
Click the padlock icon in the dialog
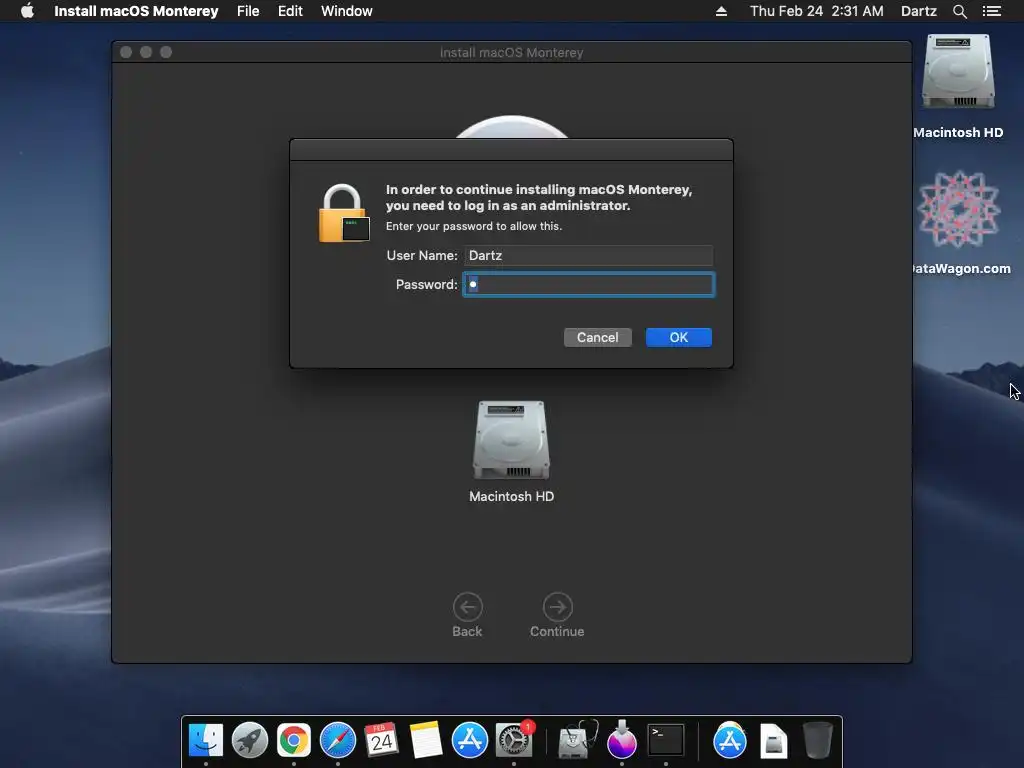pyautogui.click(x=344, y=214)
